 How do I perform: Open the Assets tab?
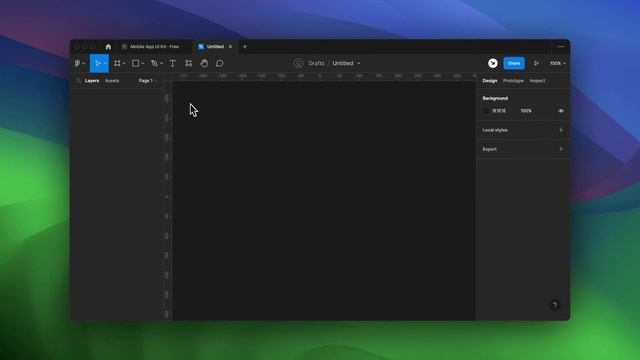click(x=112, y=81)
